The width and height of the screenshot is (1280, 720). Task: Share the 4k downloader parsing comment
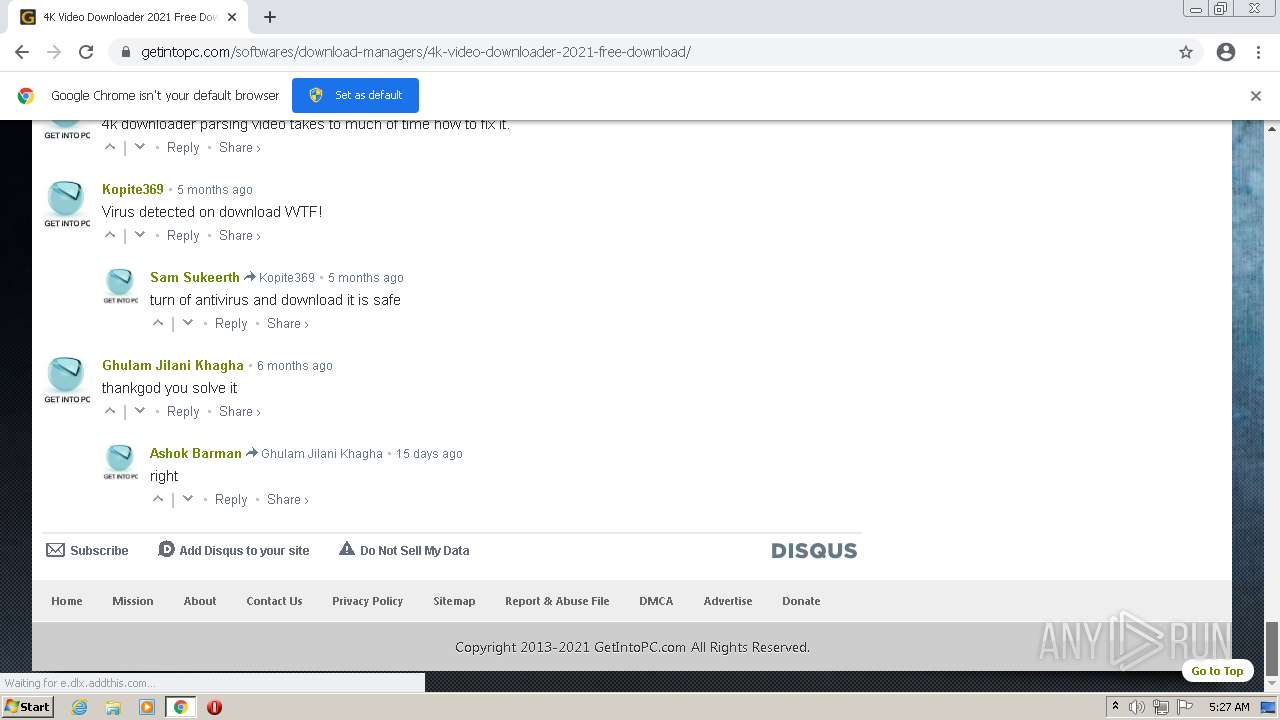click(239, 148)
